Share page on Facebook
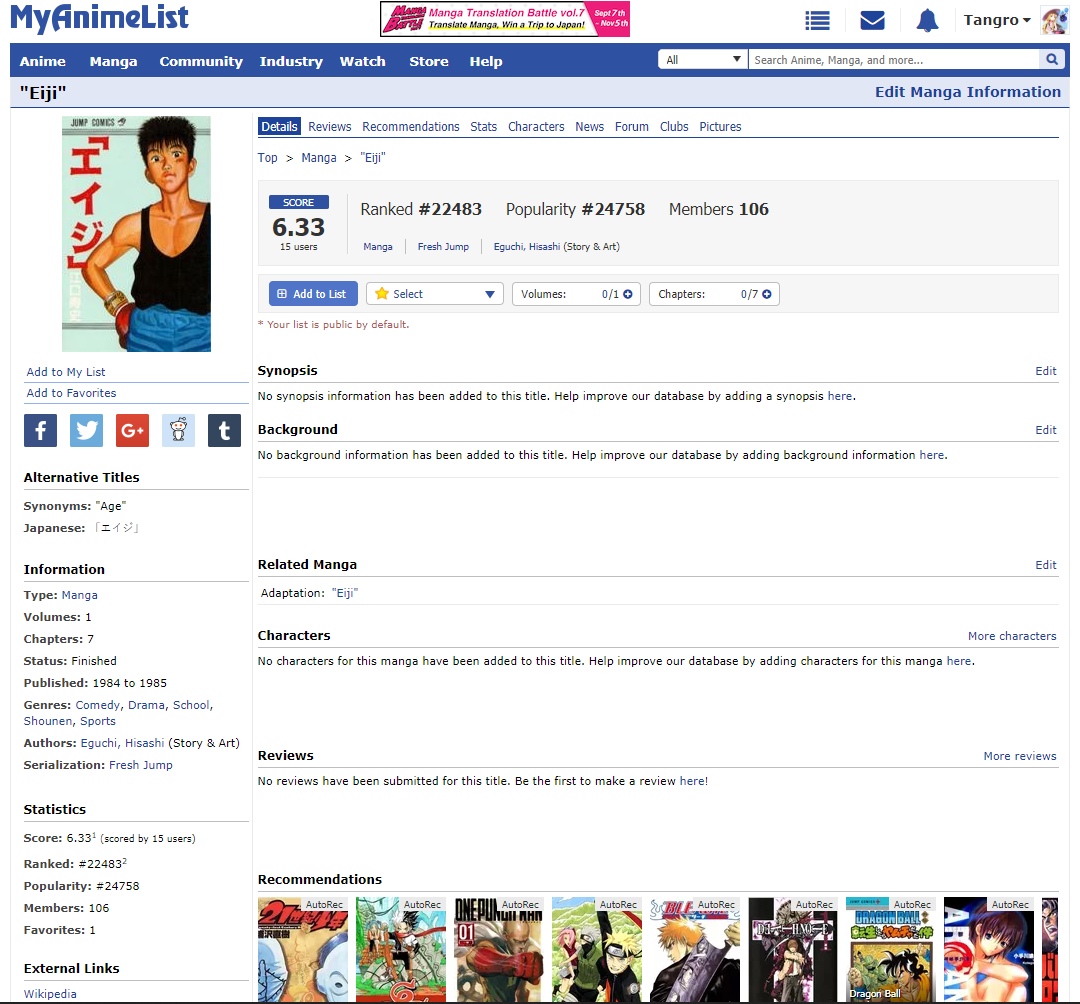This screenshot has height=1004, width=1080. pos(40,430)
